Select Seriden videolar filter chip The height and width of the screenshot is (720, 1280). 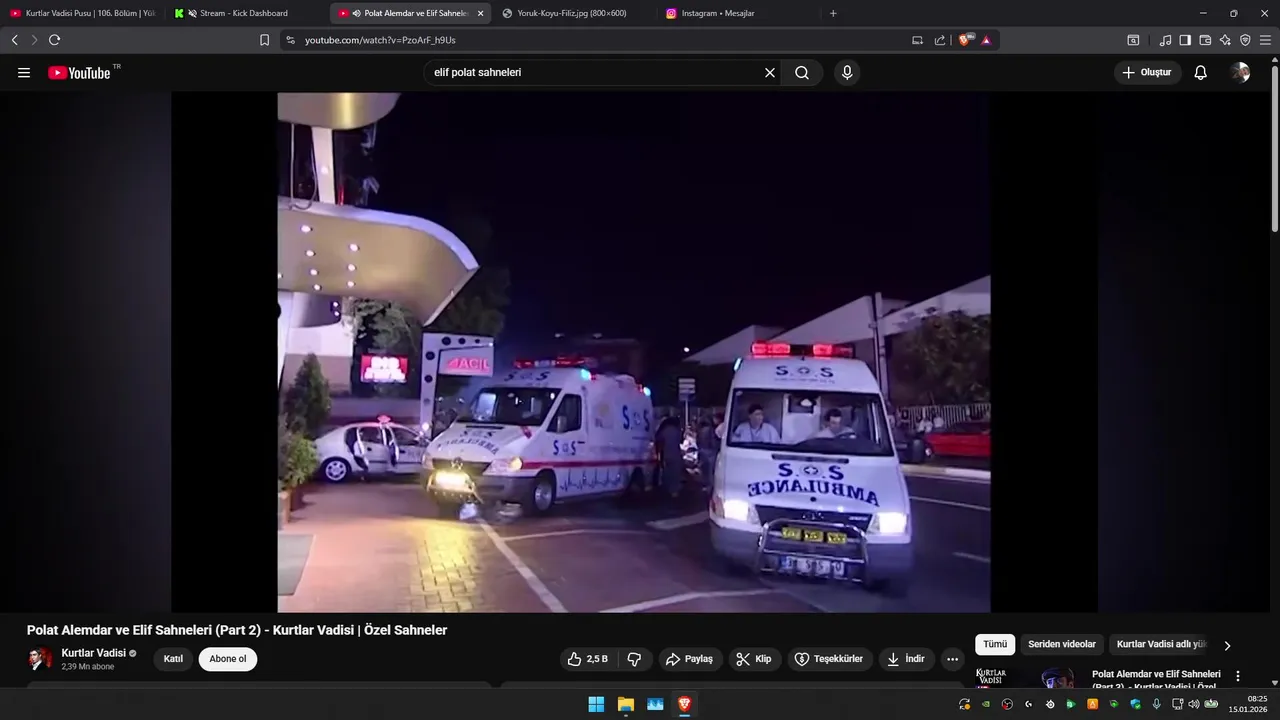pos(1062,645)
